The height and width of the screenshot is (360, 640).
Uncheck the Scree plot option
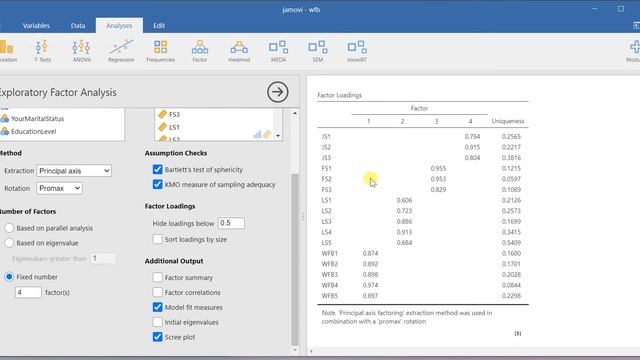tap(157, 337)
